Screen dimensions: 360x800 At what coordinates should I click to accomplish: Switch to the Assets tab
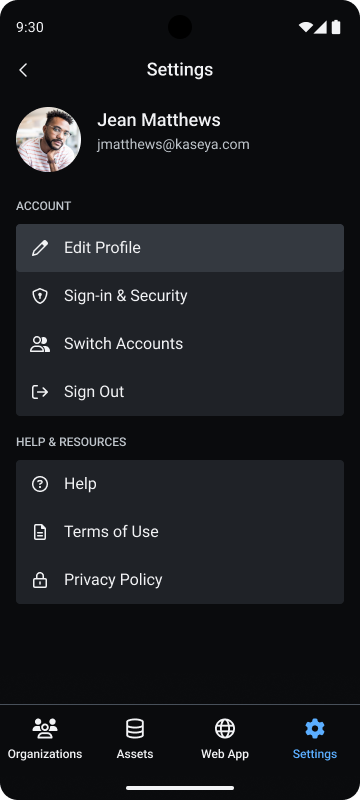[x=135, y=738]
